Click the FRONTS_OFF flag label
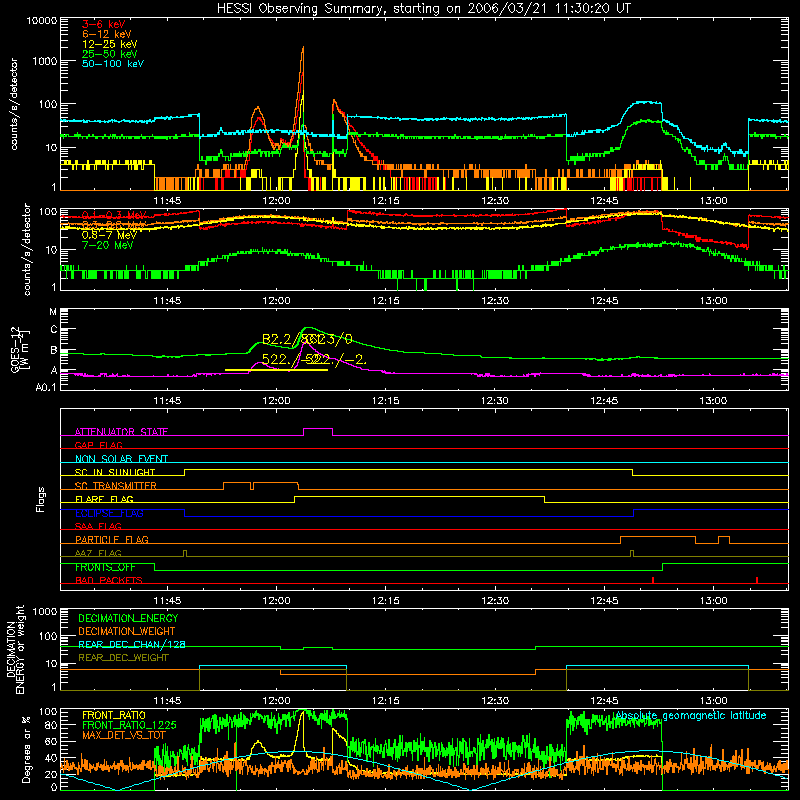 (105, 567)
